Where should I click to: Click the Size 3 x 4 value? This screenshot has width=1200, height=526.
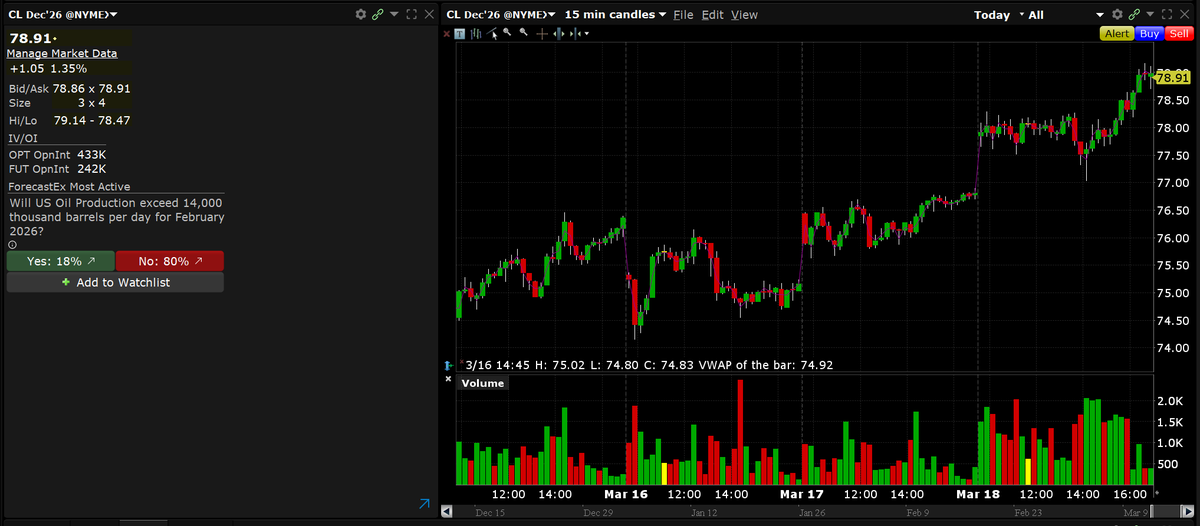[91, 103]
